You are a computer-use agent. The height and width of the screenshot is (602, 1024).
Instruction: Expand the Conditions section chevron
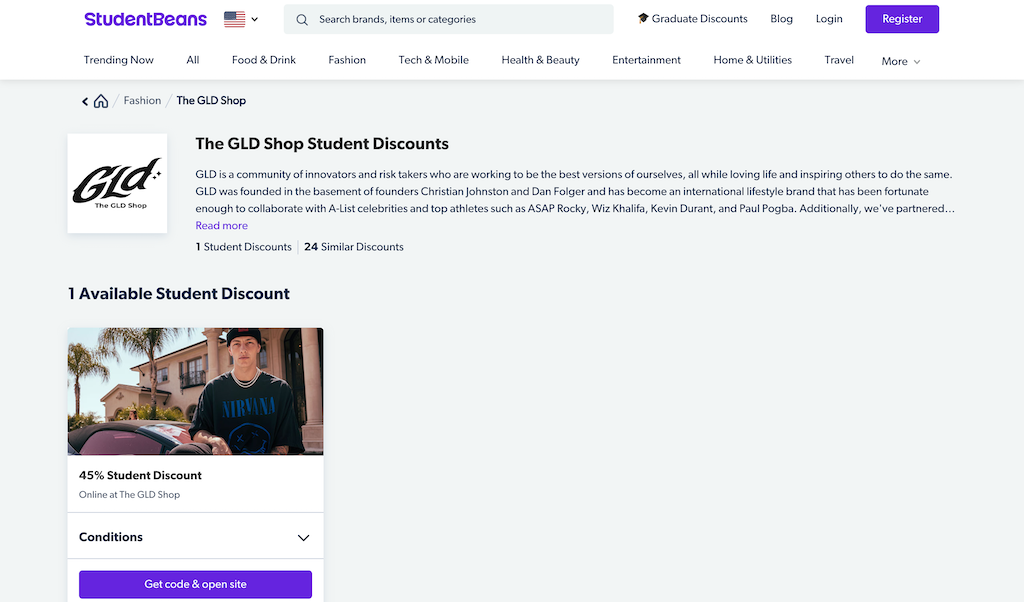pyautogui.click(x=303, y=537)
